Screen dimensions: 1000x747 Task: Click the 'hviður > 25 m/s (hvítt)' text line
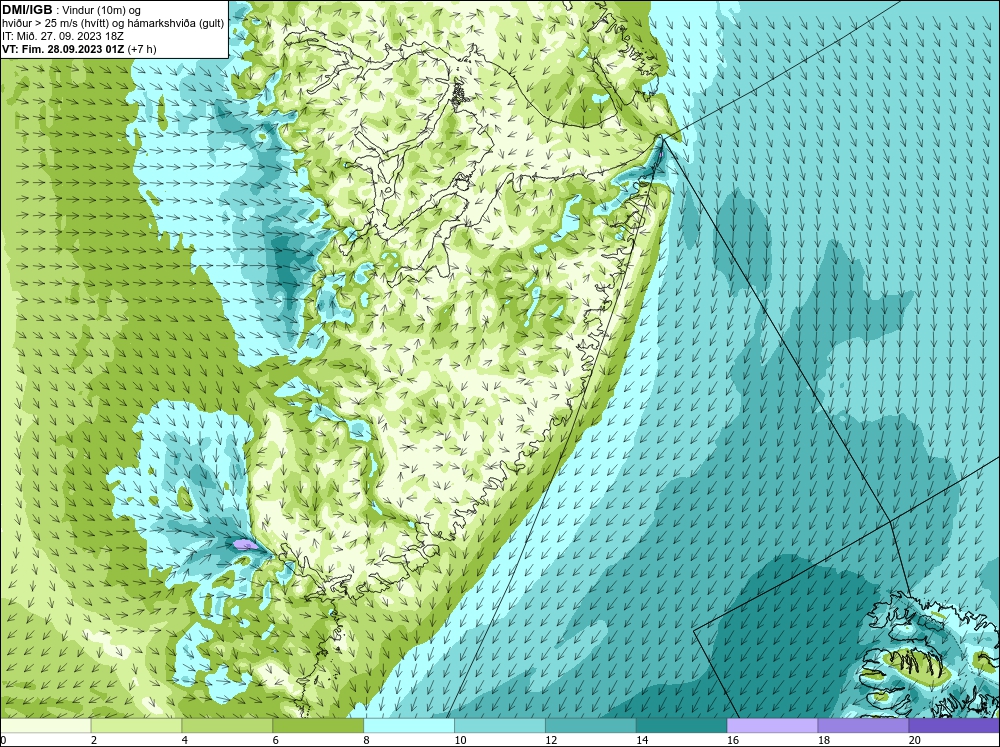point(112,23)
